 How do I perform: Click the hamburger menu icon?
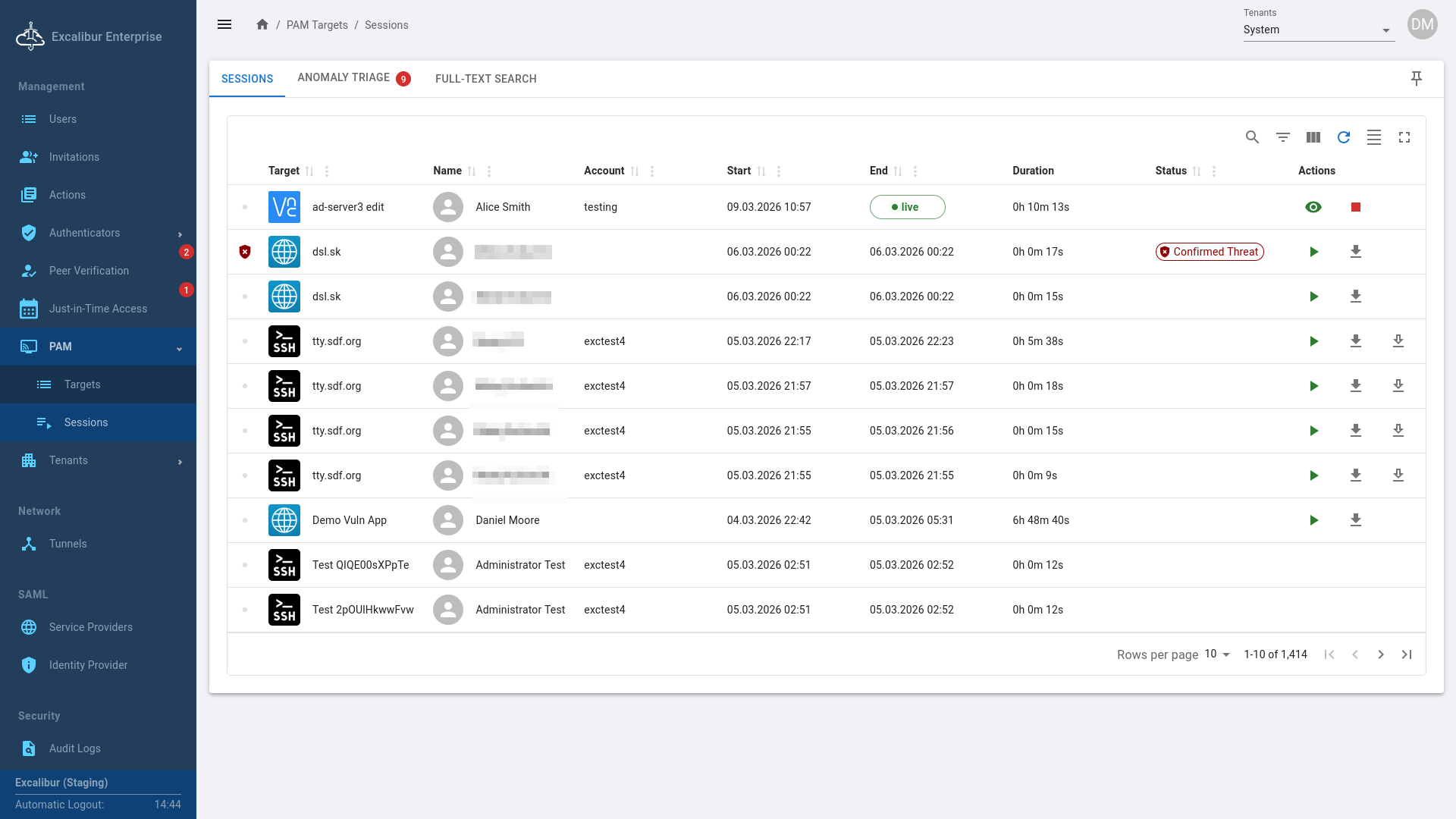224,24
